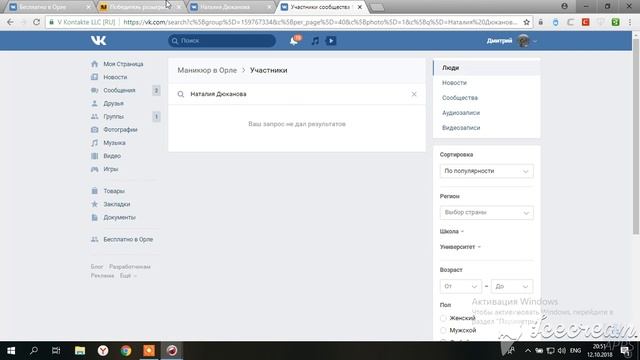Expand the Школа filter
This screenshot has width=640, height=360.
[x=451, y=231]
